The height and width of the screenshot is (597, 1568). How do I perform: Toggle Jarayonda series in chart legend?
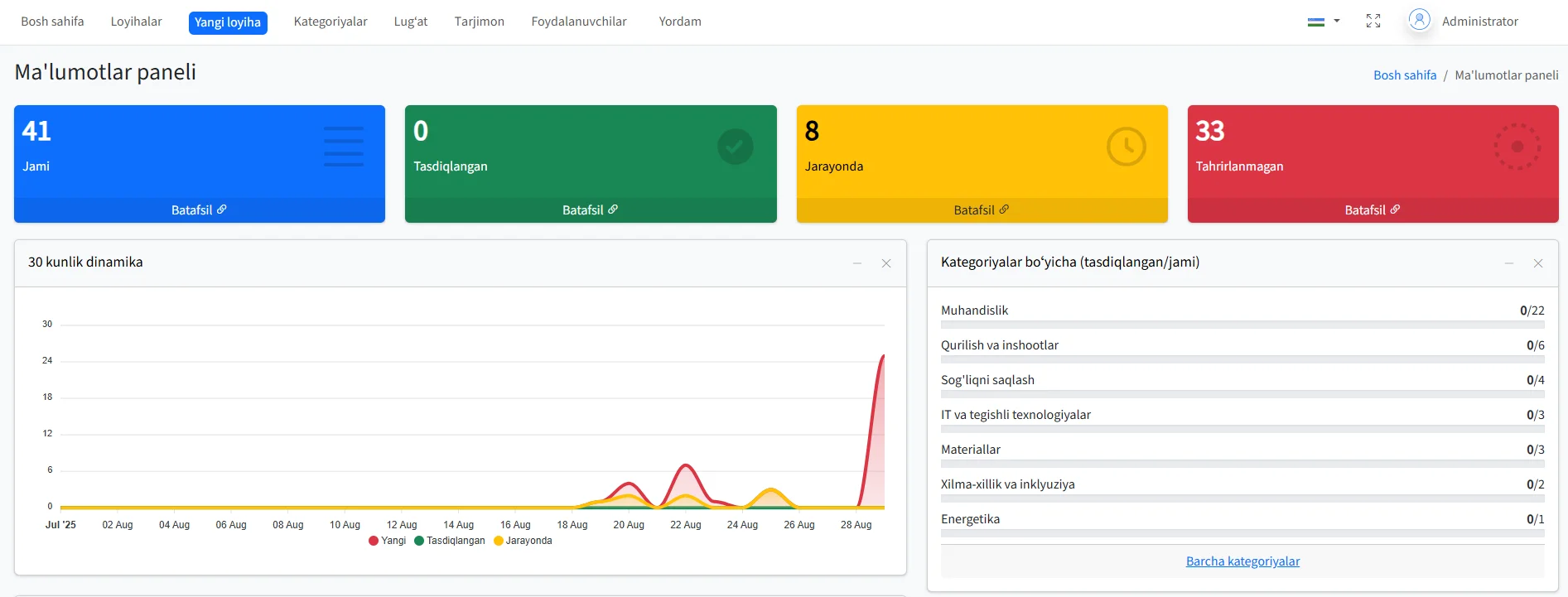pyautogui.click(x=522, y=541)
